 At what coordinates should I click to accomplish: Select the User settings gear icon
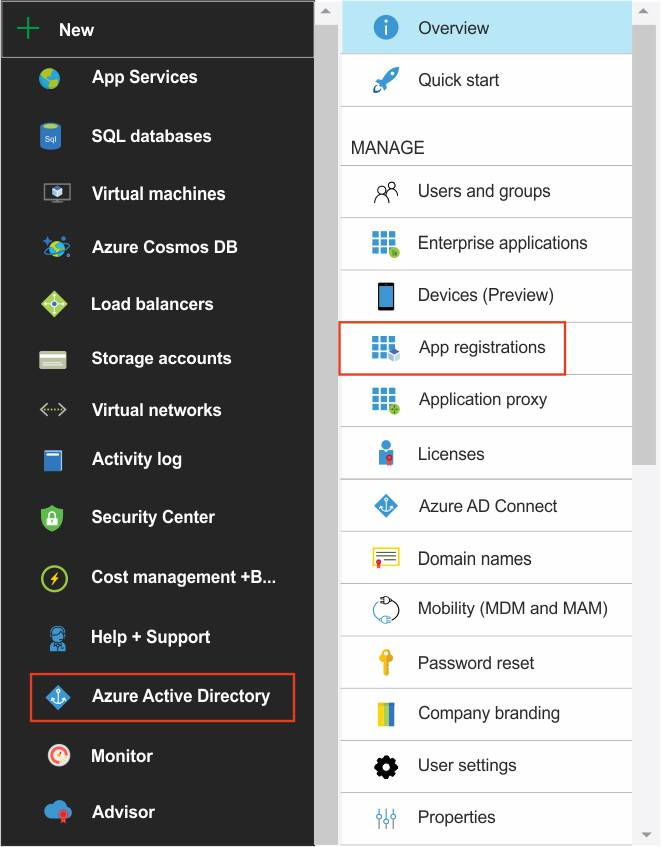[386, 767]
